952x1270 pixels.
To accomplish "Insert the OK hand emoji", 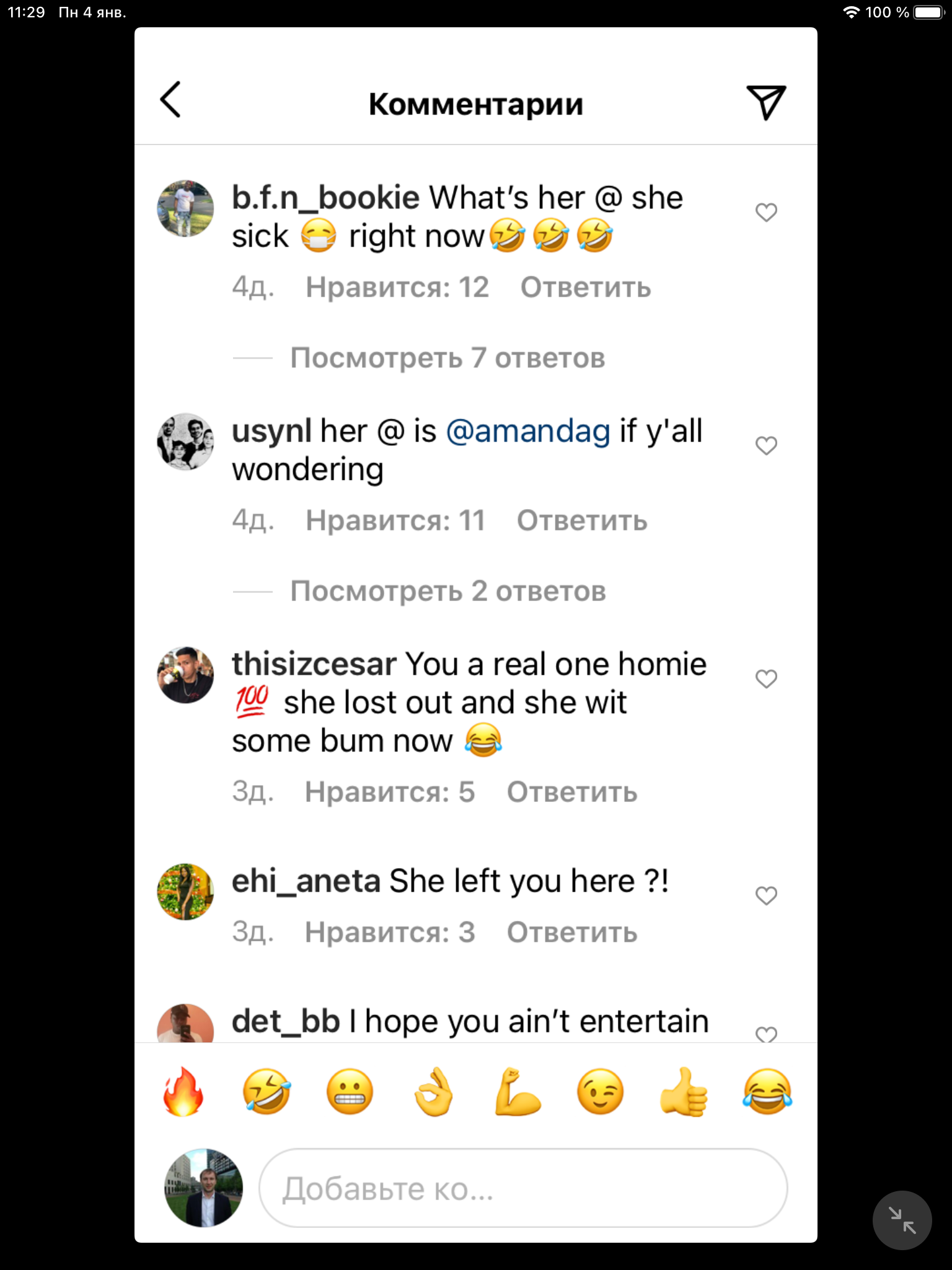I will (434, 1092).
